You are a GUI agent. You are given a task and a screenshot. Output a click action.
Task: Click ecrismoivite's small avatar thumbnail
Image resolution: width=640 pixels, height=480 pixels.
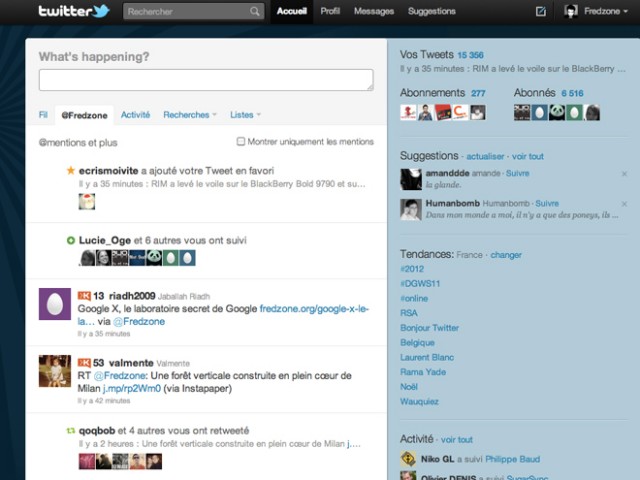[x=87, y=202]
